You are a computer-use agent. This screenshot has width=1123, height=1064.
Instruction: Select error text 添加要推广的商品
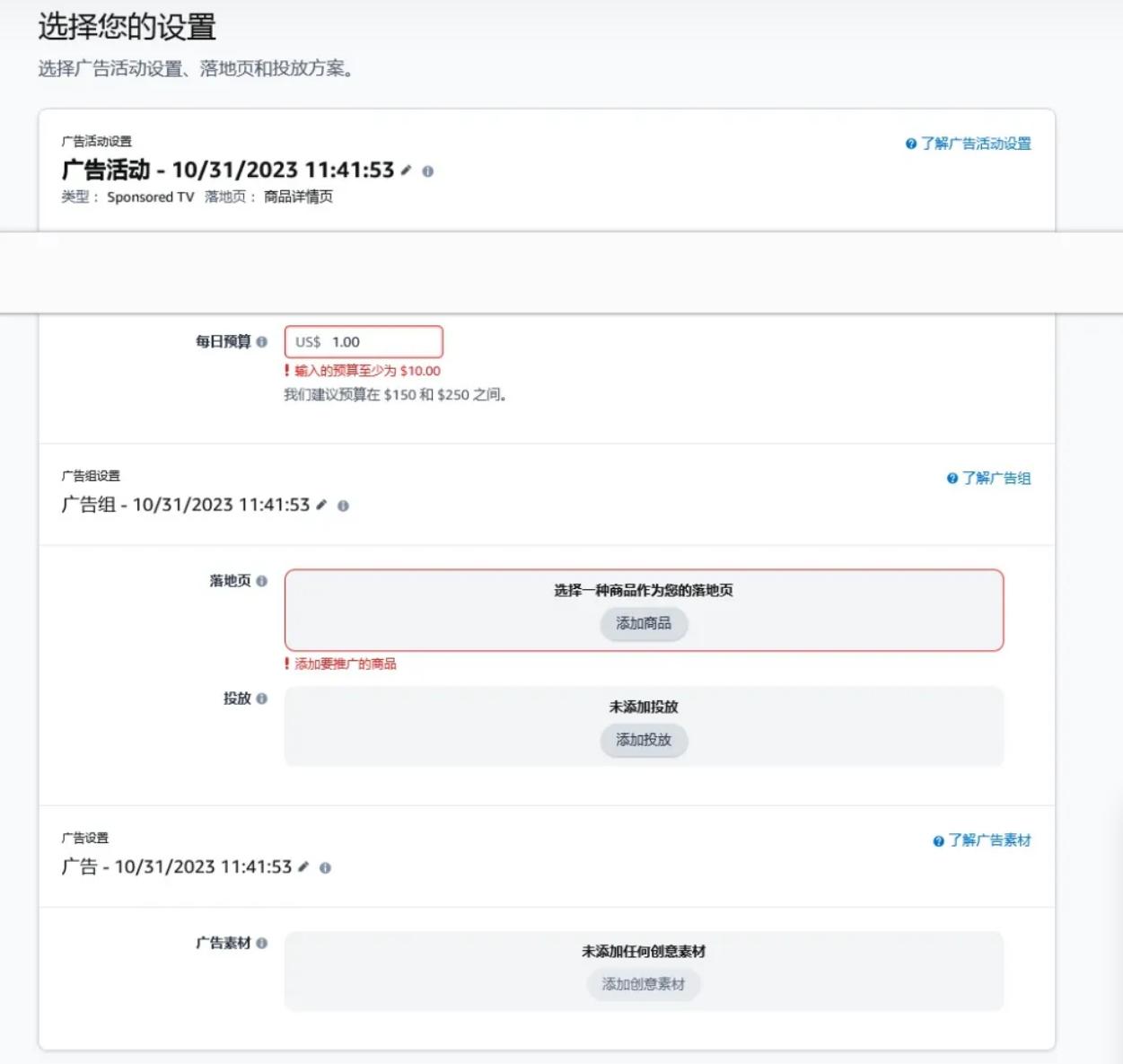point(346,664)
